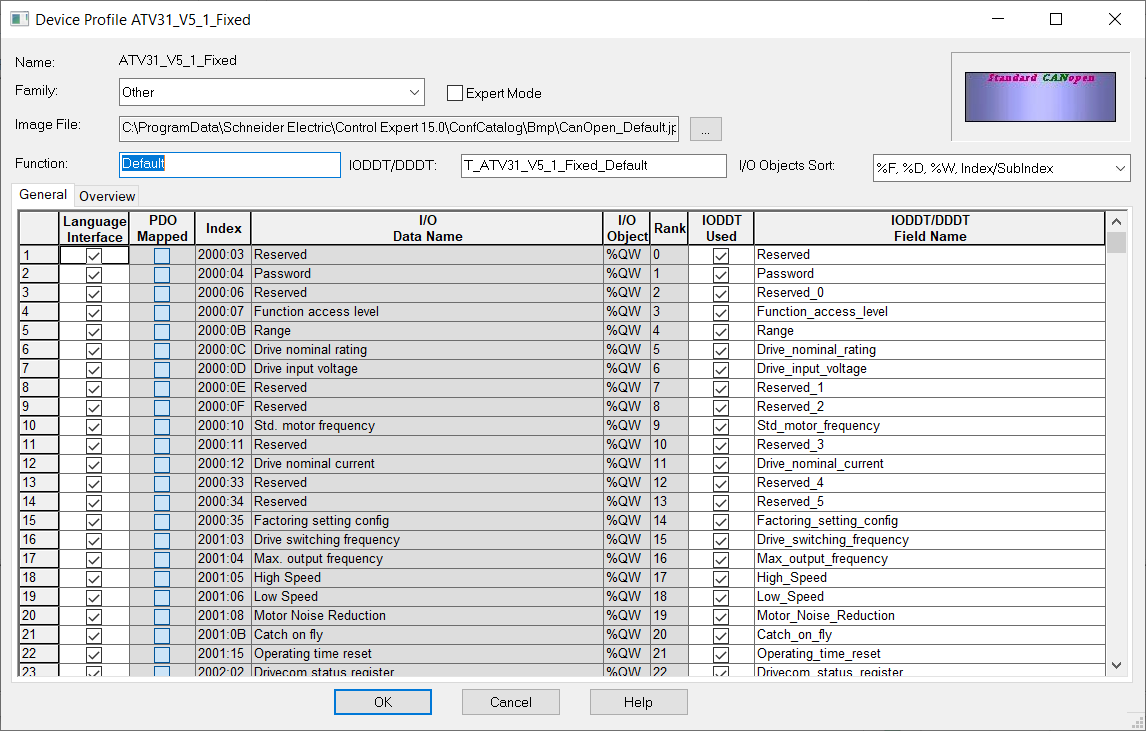Toggle IODDT Used checkbox for Low_Speed
1146x731 pixels.
click(721, 597)
